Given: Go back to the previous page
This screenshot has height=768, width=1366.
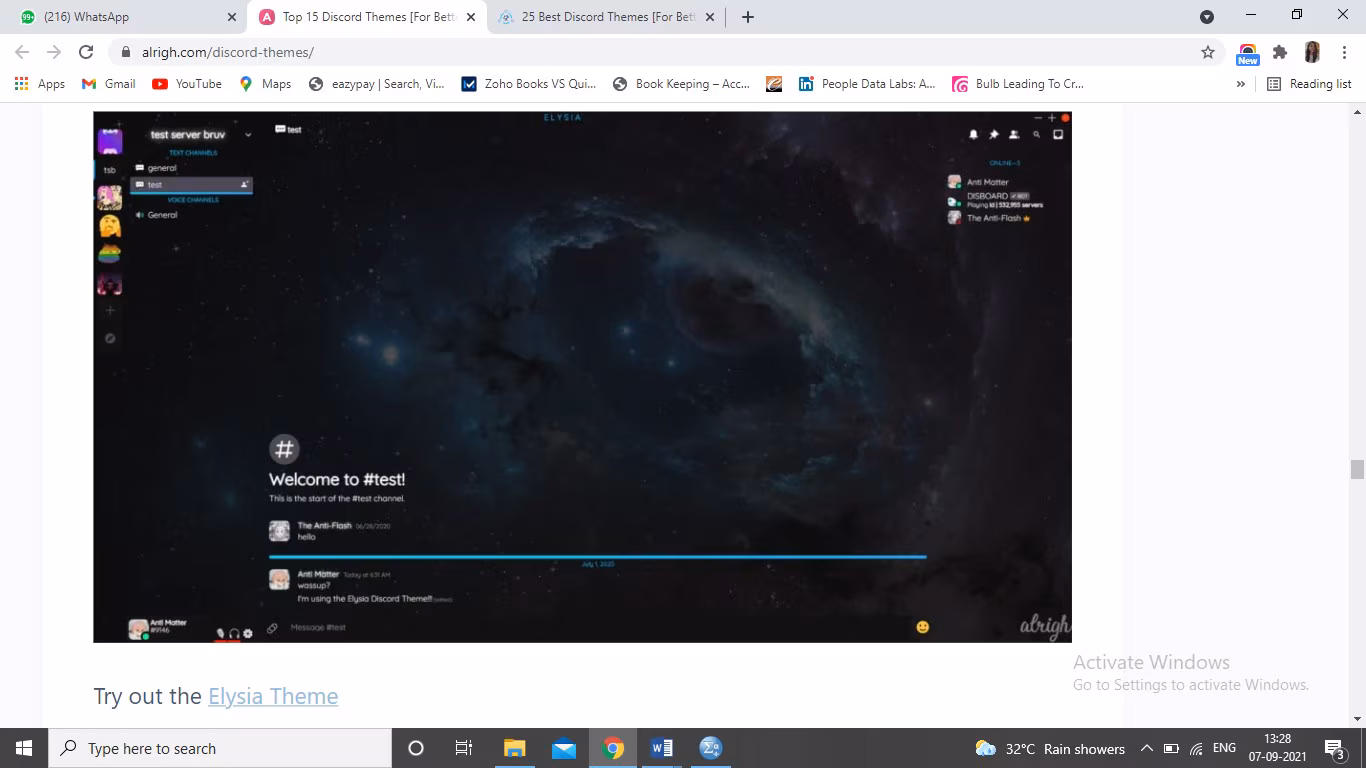Looking at the screenshot, I should pyautogui.click(x=22, y=52).
